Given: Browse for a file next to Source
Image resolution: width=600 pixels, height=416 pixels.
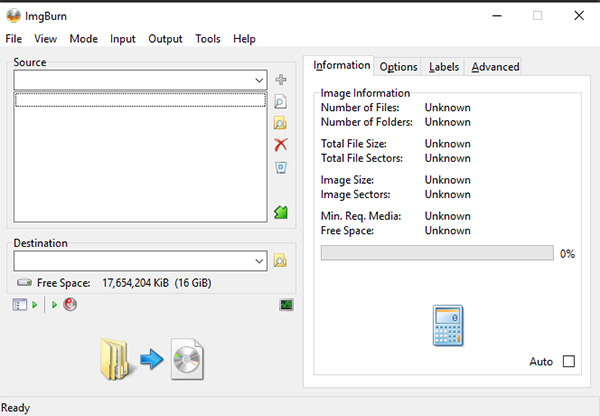Looking at the screenshot, I should click(x=280, y=102).
